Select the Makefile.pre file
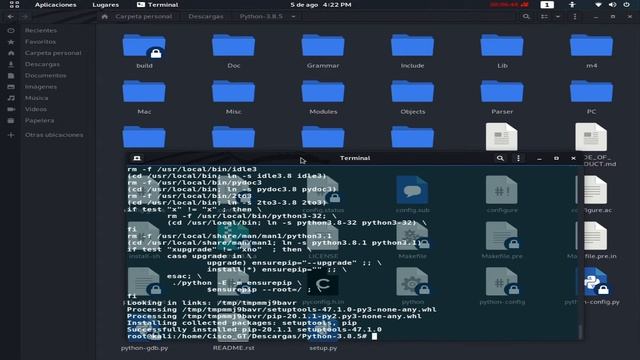Viewport: 640px width, 360px height. [x=502, y=241]
